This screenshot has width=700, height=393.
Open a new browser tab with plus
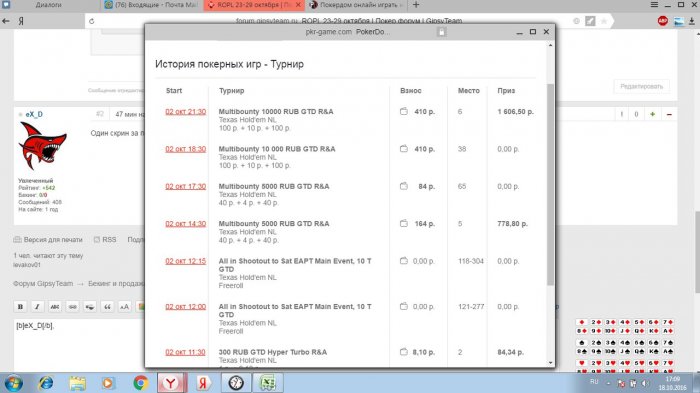[x=416, y=4]
